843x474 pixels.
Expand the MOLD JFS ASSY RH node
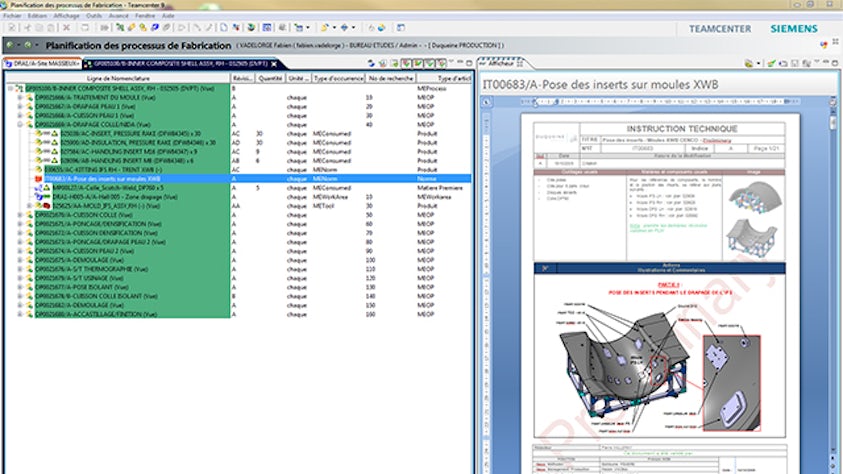coord(29,206)
